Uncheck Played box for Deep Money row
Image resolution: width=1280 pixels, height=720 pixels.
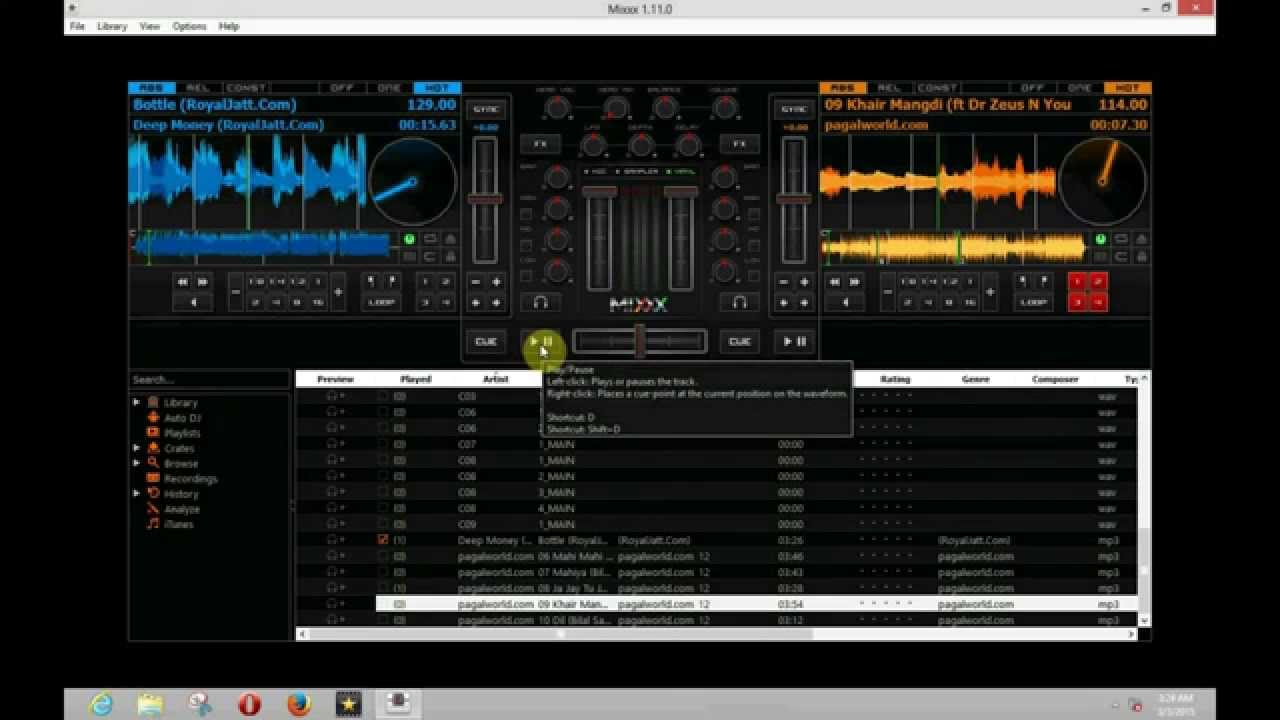[383, 540]
